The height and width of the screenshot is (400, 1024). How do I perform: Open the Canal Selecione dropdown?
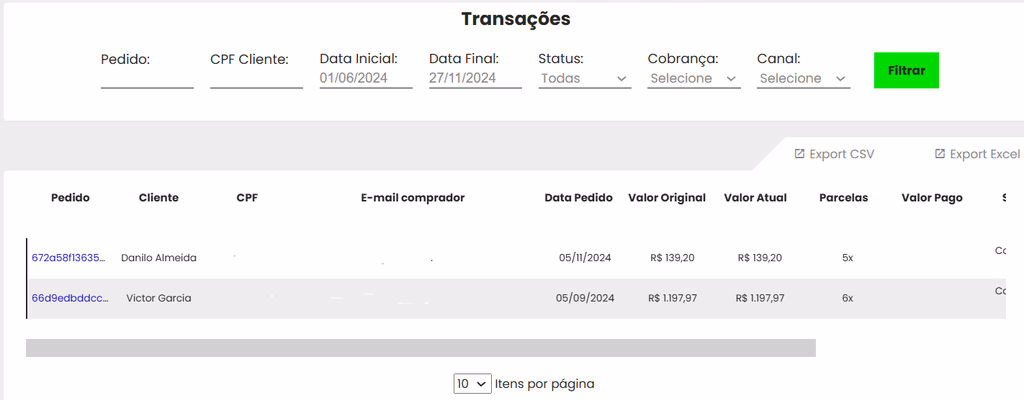803,78
